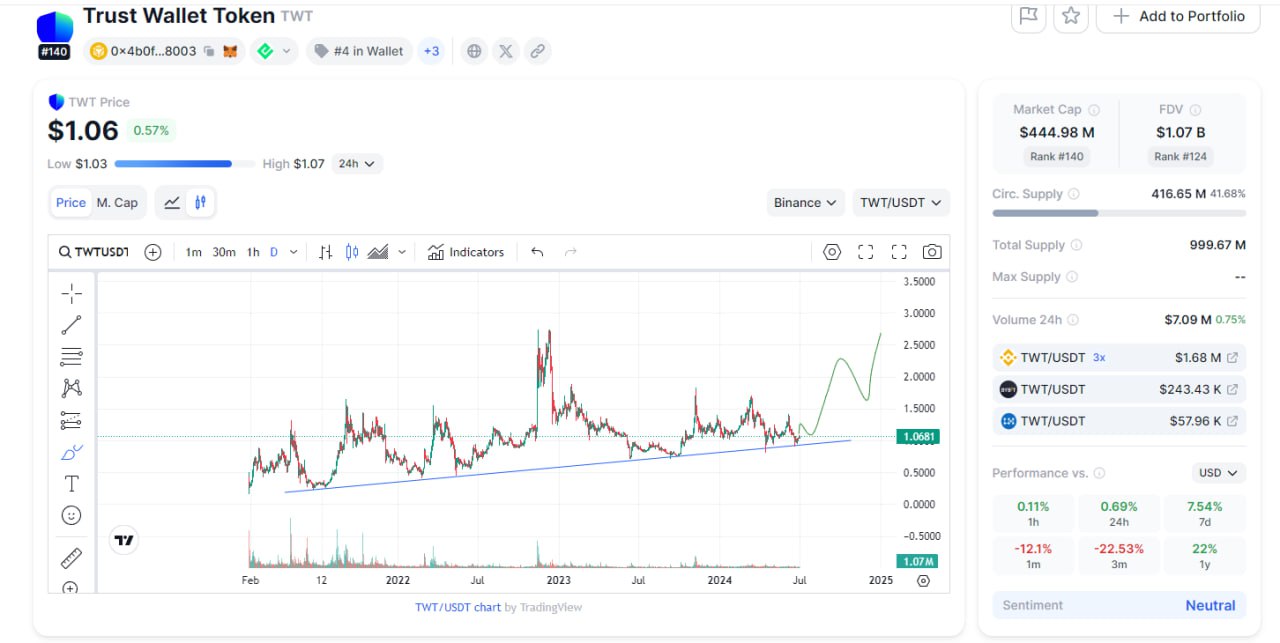Expand the timeframe list chevron

[293, 252]
